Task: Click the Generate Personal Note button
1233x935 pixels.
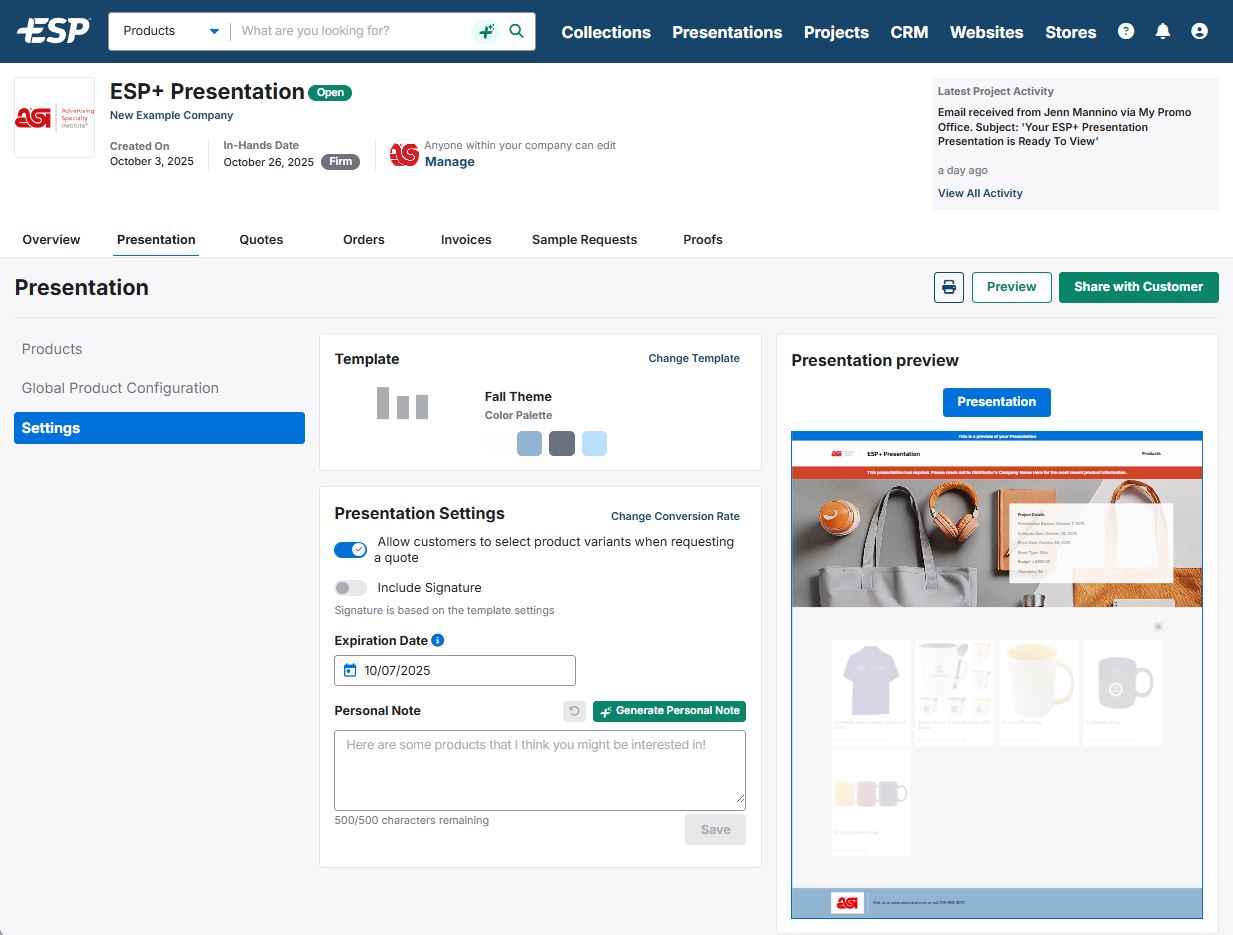Action: coord(669,711)
